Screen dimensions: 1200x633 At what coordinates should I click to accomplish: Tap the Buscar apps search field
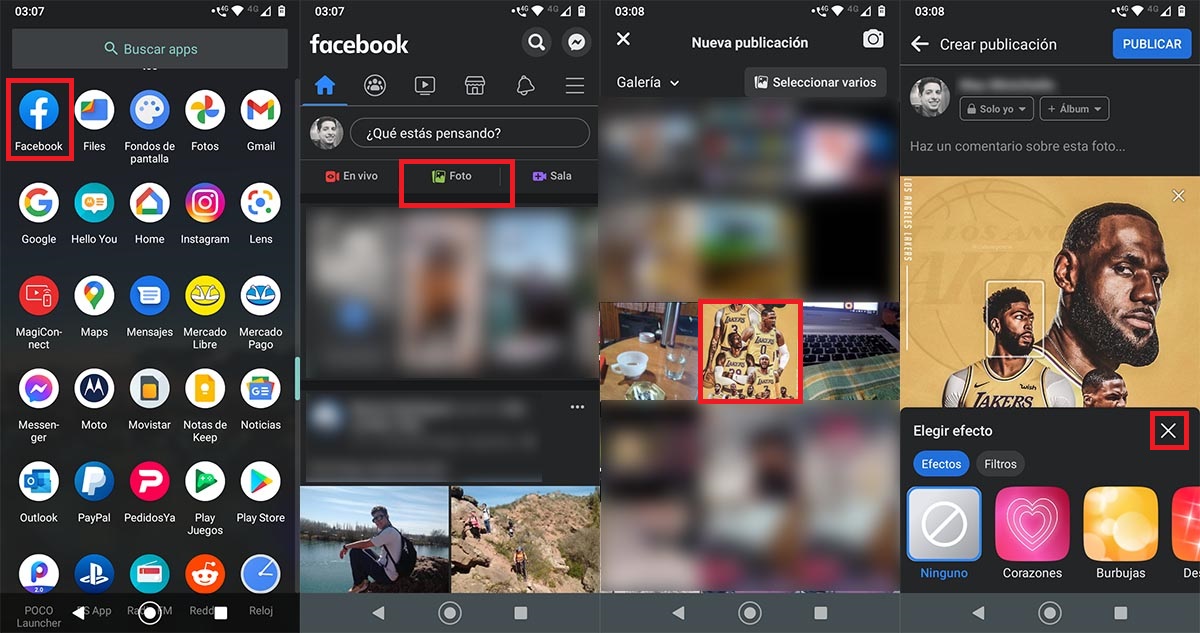[x=150, y=49]
